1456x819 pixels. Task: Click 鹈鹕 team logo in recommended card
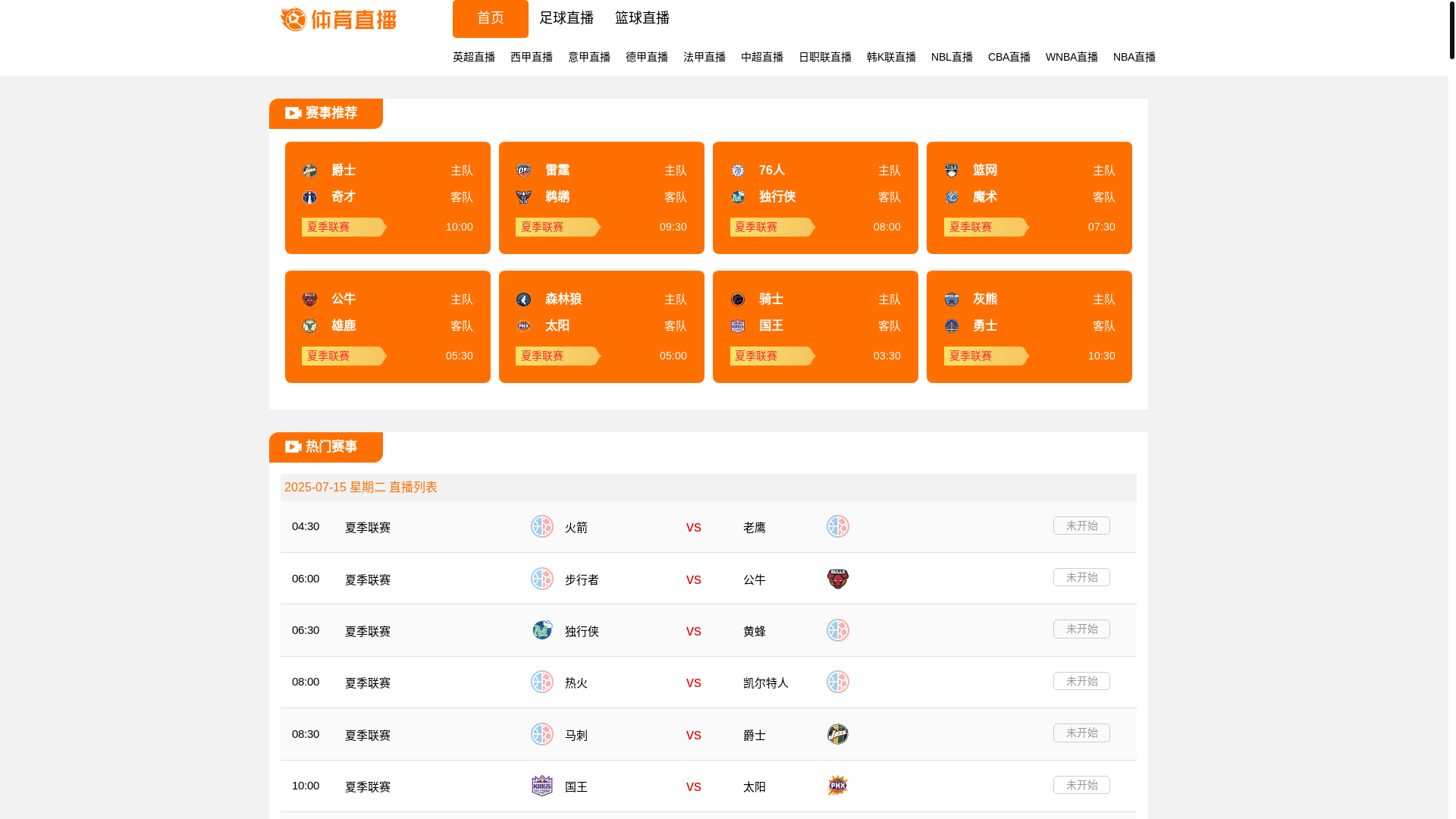tap(523, 197)
